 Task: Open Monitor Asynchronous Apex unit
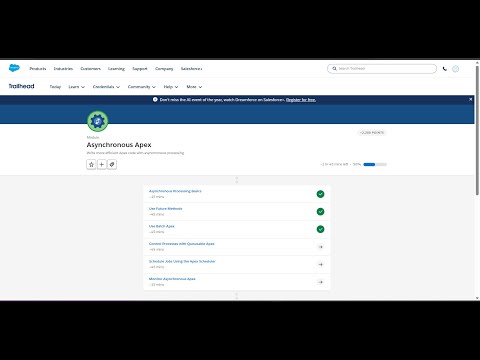pyautogui.click(x=172, y=279)
